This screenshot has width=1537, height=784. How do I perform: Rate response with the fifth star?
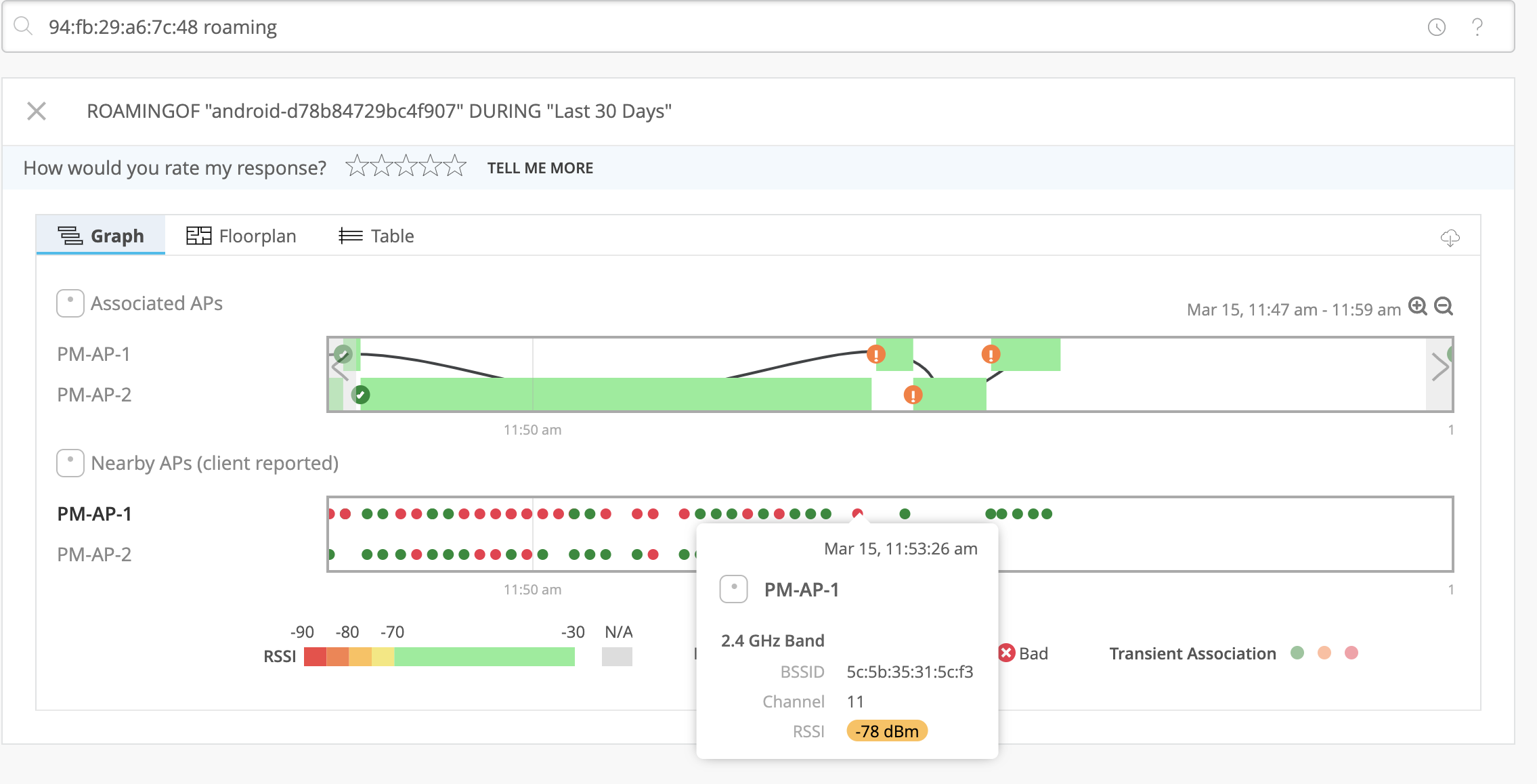coord(456,166)
